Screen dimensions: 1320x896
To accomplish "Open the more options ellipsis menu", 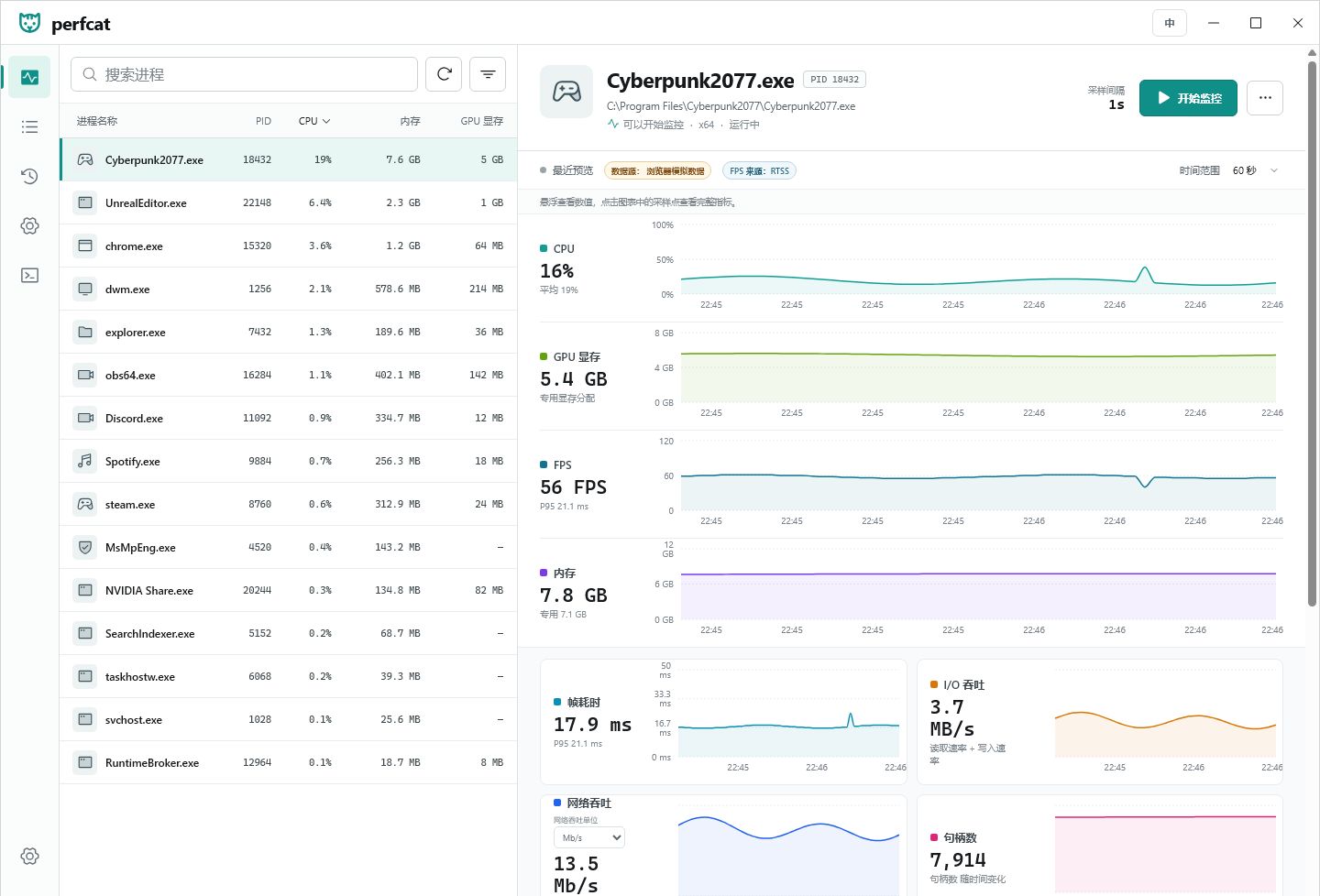I will point(1265,98).
